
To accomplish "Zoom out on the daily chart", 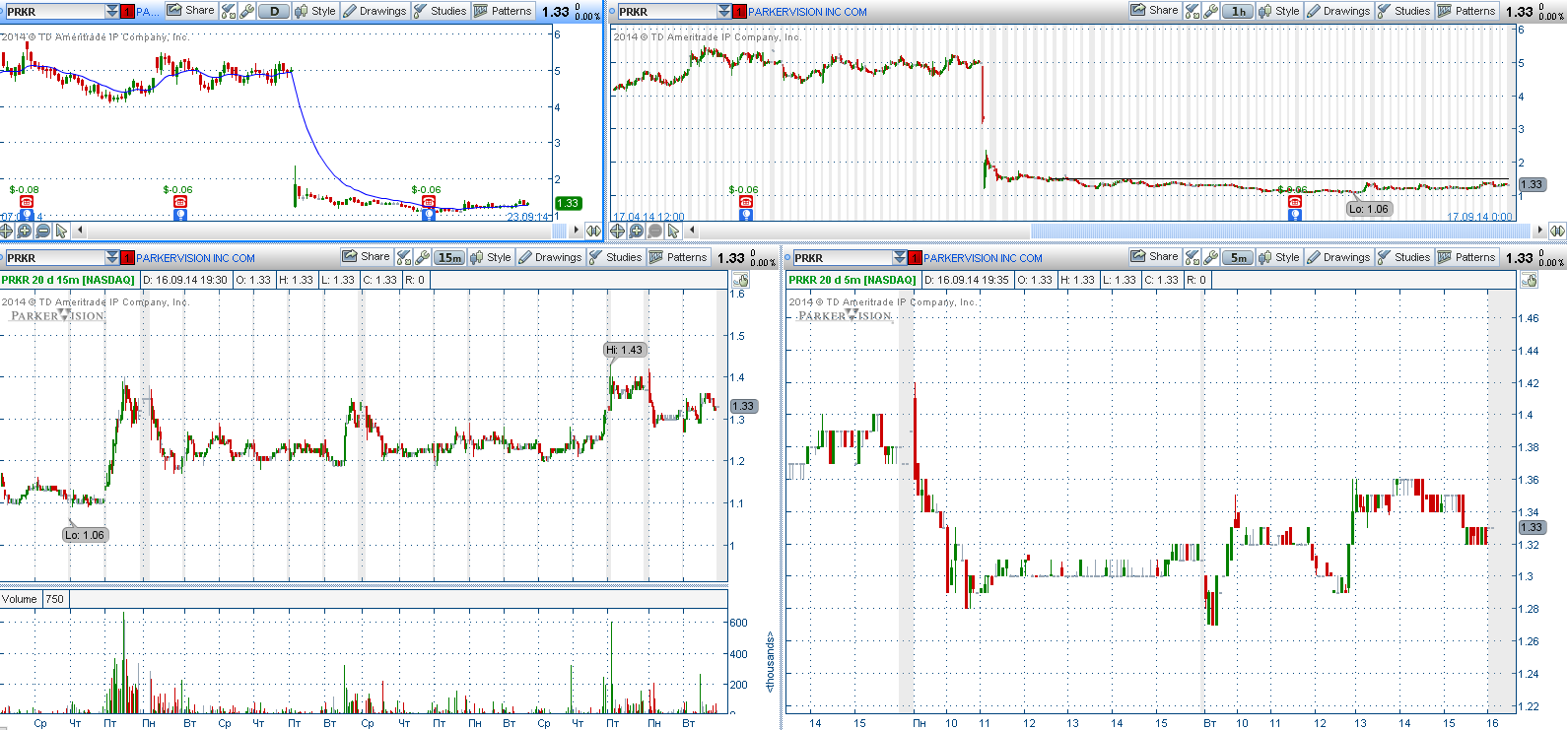I will (x=42, y=231).
